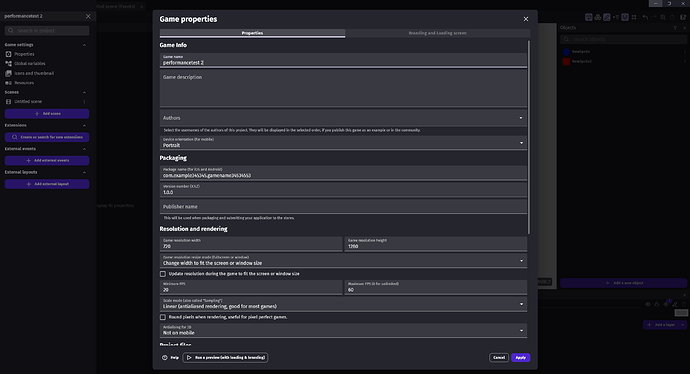Click the Objects panel filter icon
Screen dimensions: 690x374
click(x=675, y=28)
